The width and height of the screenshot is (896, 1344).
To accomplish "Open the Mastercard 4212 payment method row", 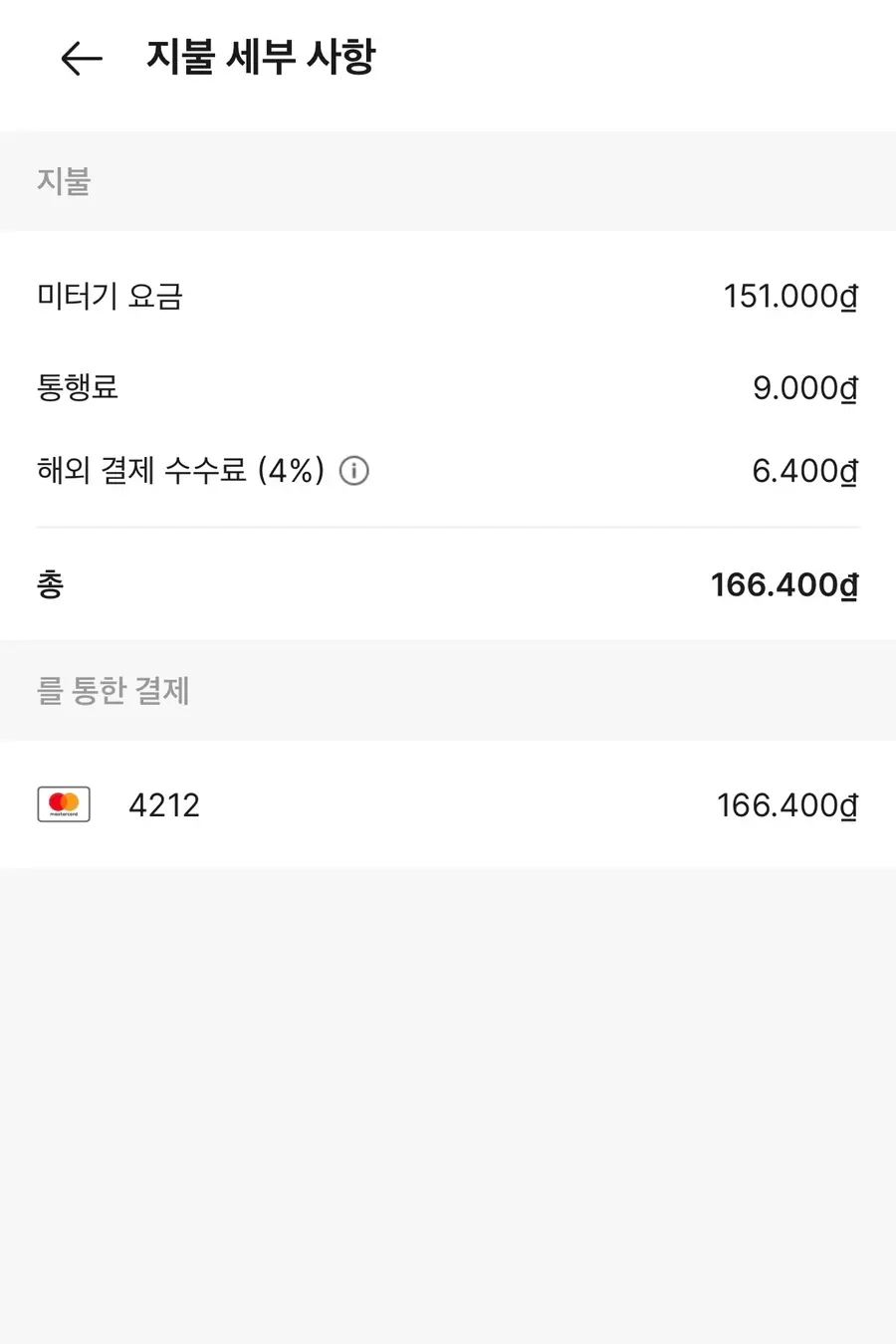I will [448, 804].
